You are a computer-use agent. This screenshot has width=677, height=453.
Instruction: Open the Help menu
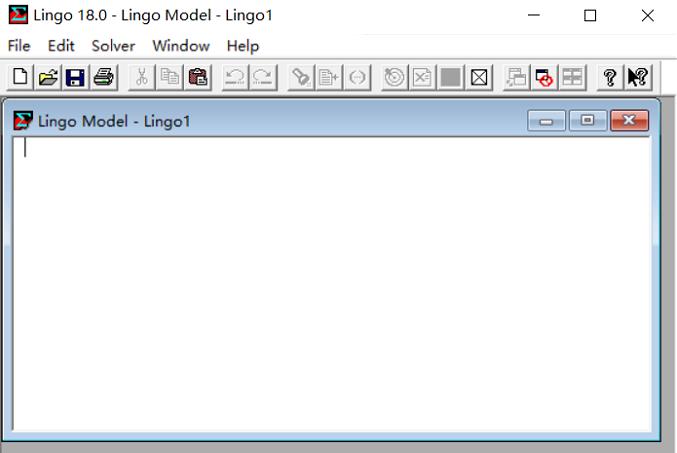tap(243, 46)
